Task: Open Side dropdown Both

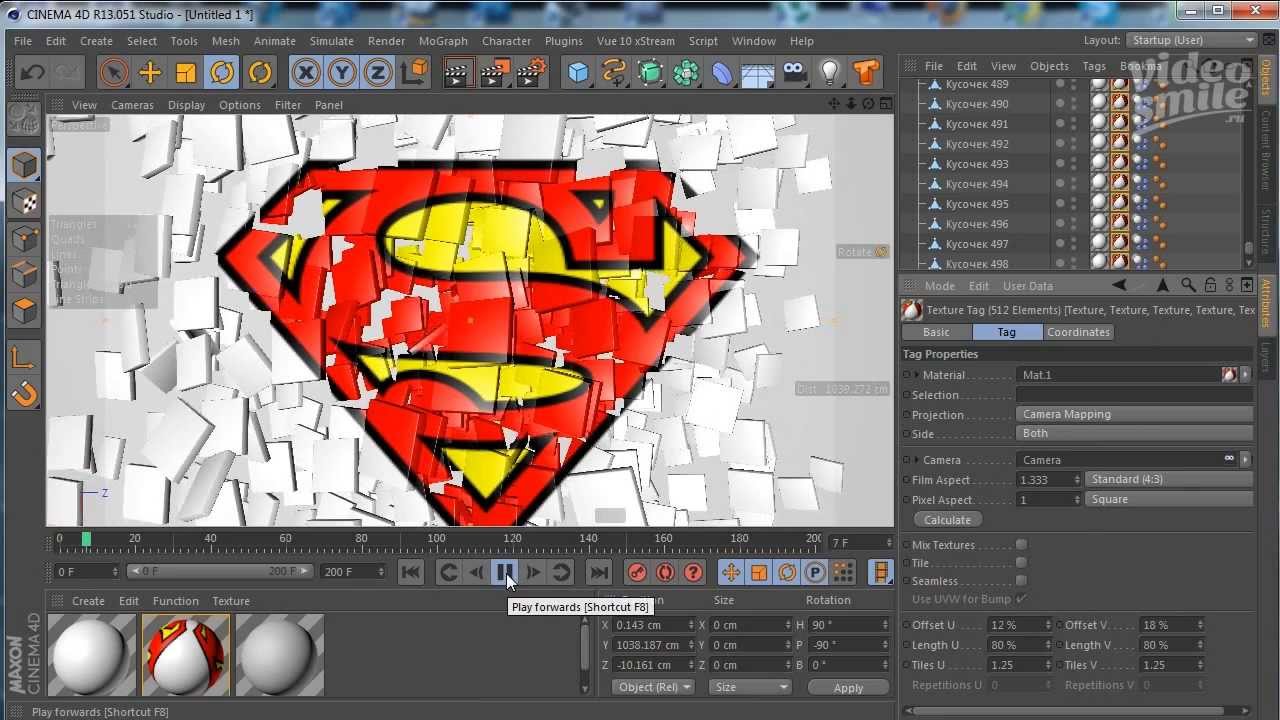Action: [x=1134, y=433]
